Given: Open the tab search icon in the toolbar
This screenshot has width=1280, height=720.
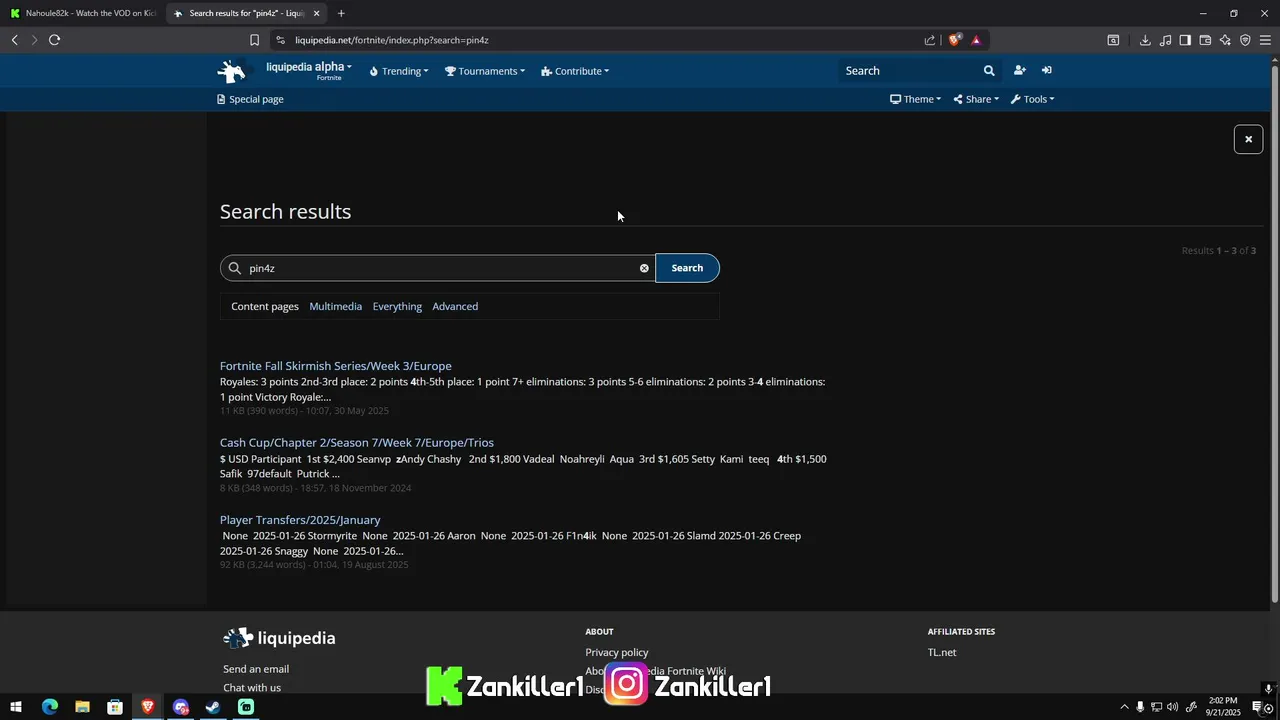Looking at the screenshot, I should click(1113, 40).
